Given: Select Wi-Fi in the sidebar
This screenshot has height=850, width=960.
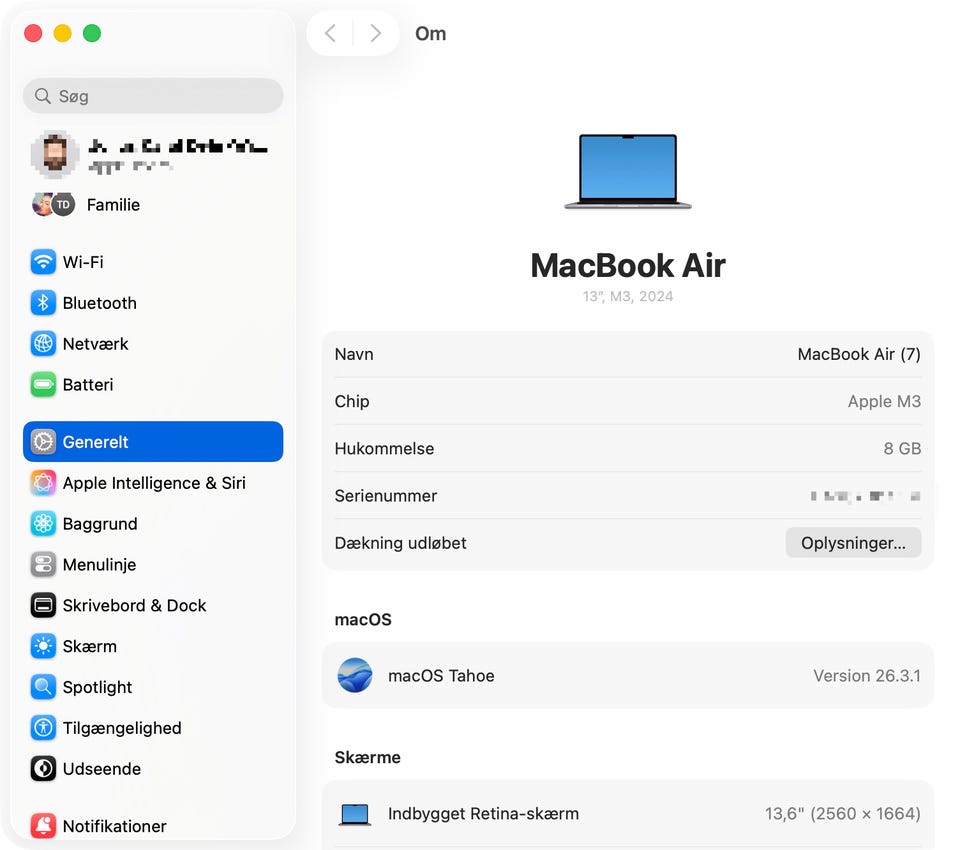Looking at the screenshot, I should (153, 262).
